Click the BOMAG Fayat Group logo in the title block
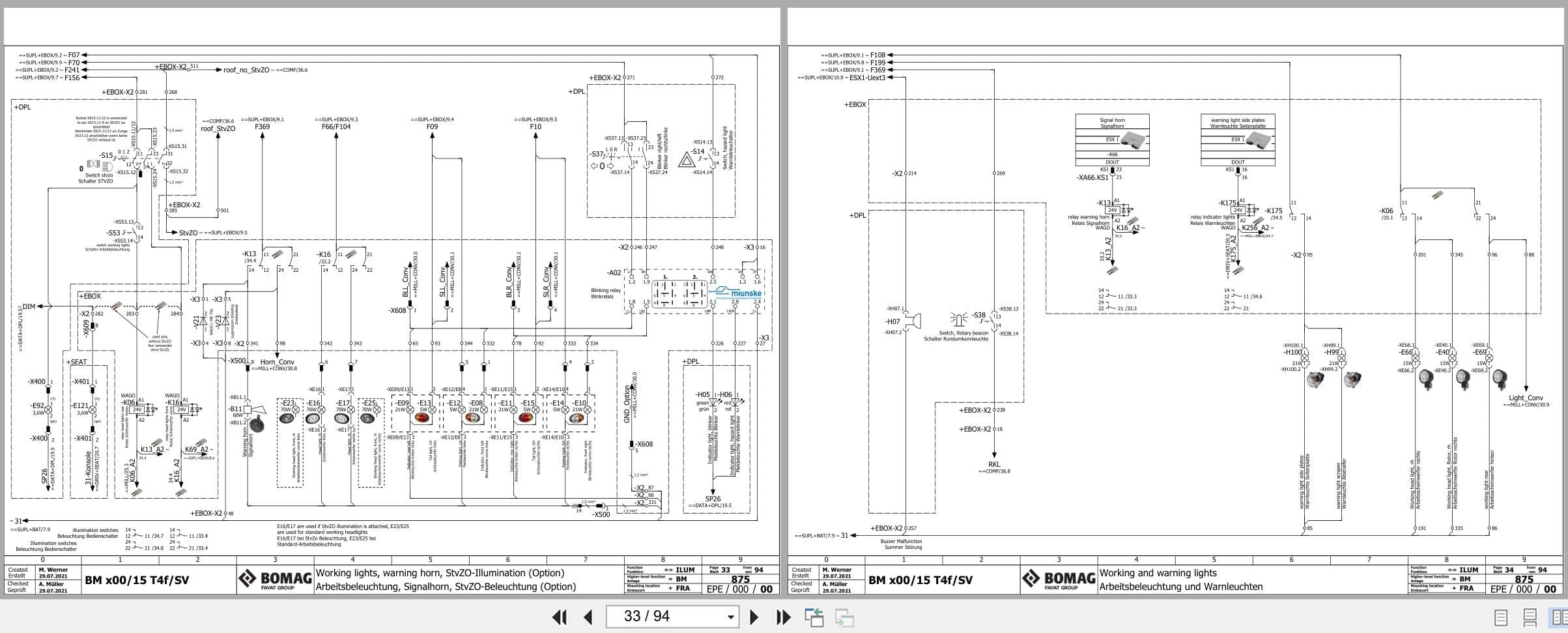The image size is (1568, 633). point(274,578)
